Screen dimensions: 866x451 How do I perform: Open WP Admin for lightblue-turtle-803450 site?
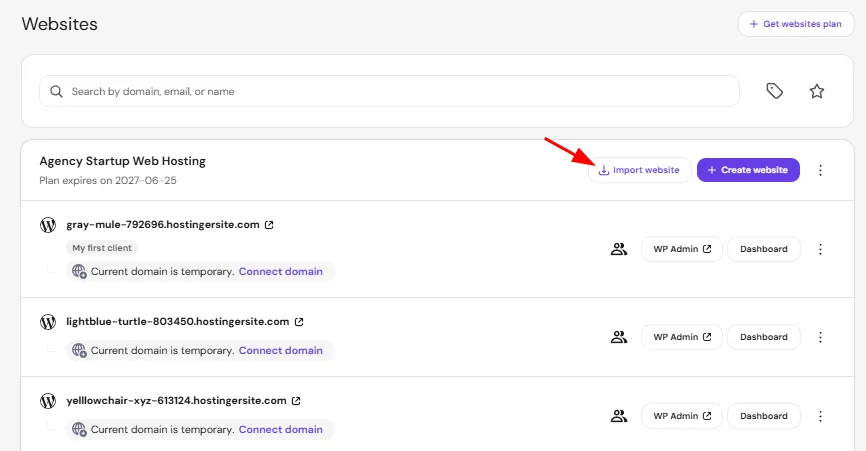point(682,337)
